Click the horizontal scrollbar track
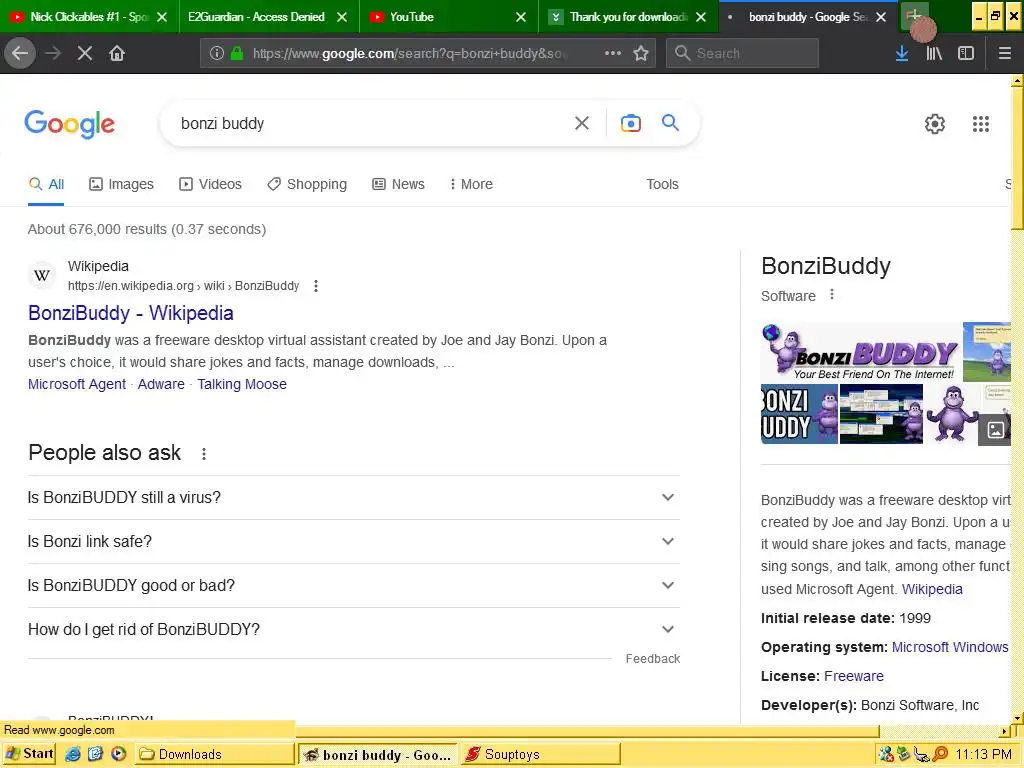The width and height of the screenshot is (1024, 768). coord(940,730)
